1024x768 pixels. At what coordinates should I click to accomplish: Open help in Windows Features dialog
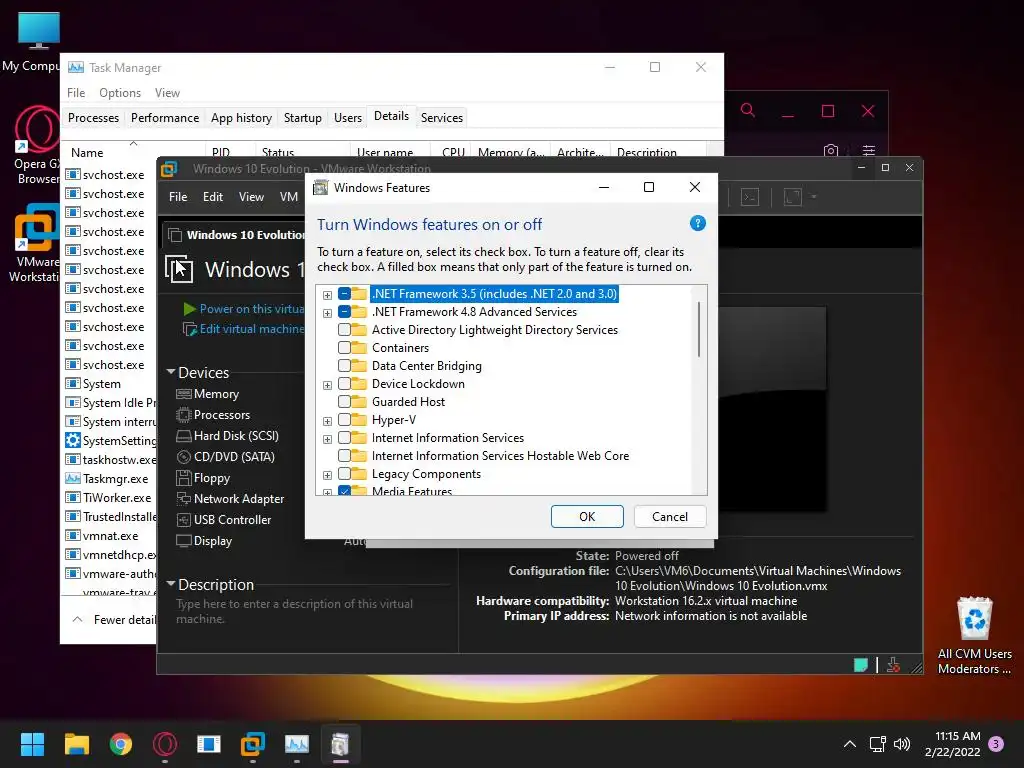pos(697,223)
